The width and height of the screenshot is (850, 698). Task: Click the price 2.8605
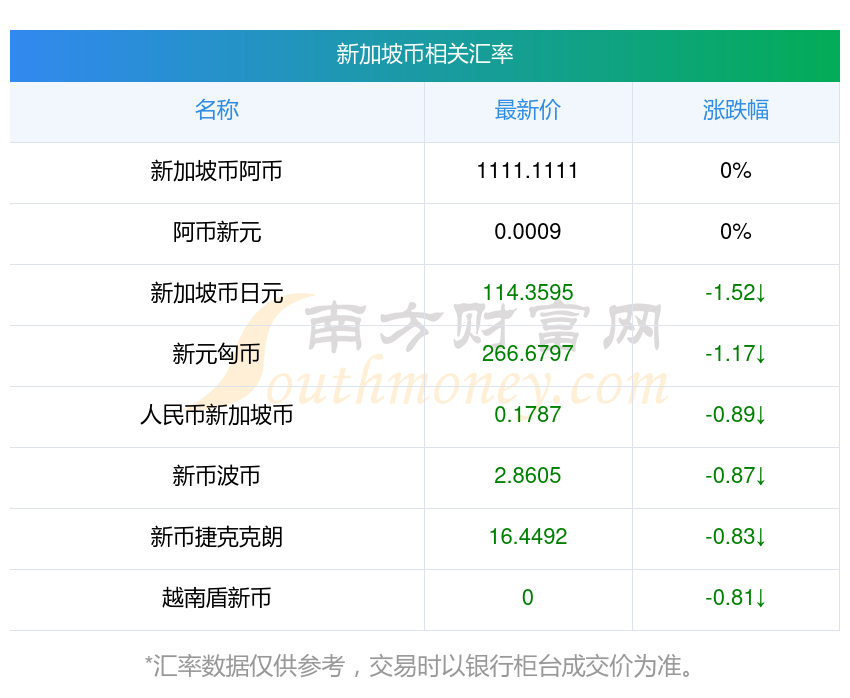click(x=527, y=476)
